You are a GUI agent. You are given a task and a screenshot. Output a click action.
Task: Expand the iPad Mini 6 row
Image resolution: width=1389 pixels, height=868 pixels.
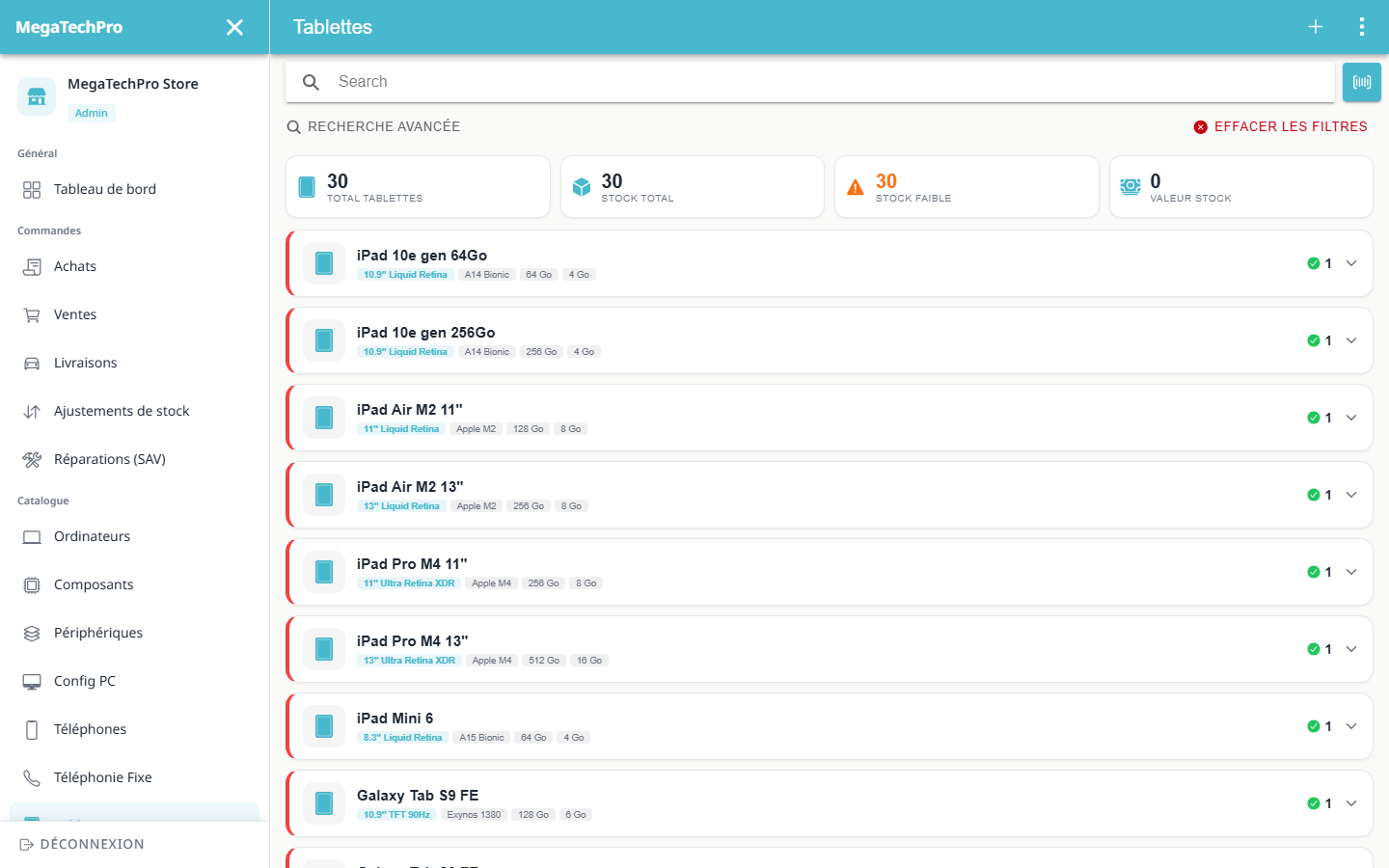coord(1351,726)
